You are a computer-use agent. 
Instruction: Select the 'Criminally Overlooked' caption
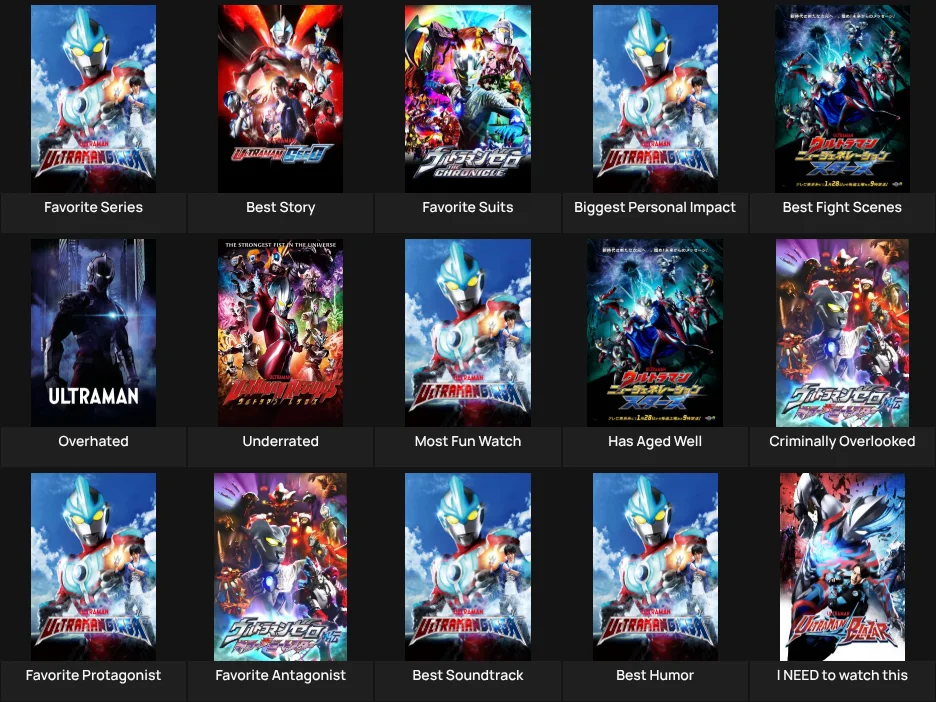(x=842, y=441)
